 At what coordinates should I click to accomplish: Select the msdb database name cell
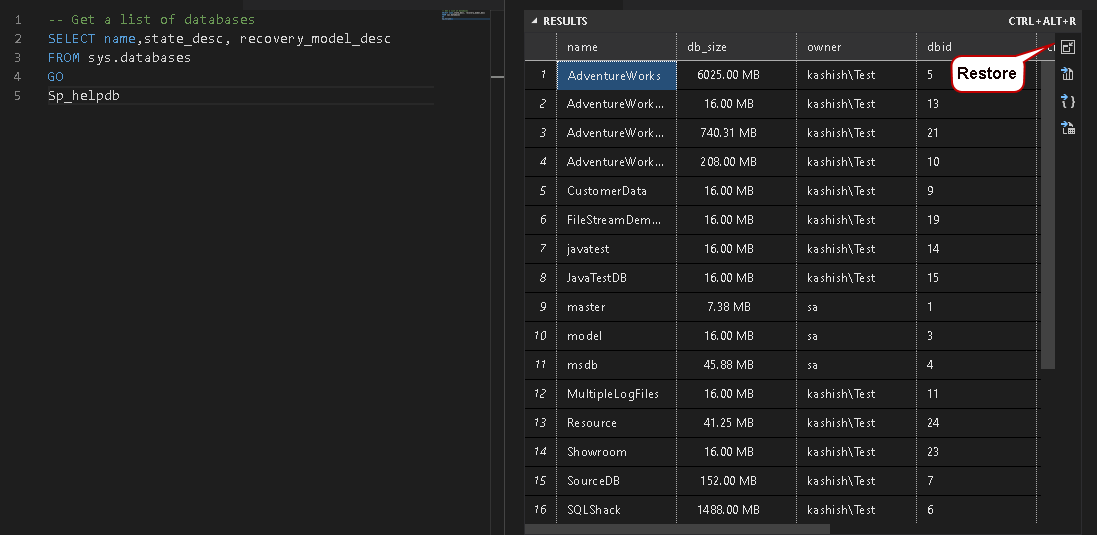click(616, 365)
